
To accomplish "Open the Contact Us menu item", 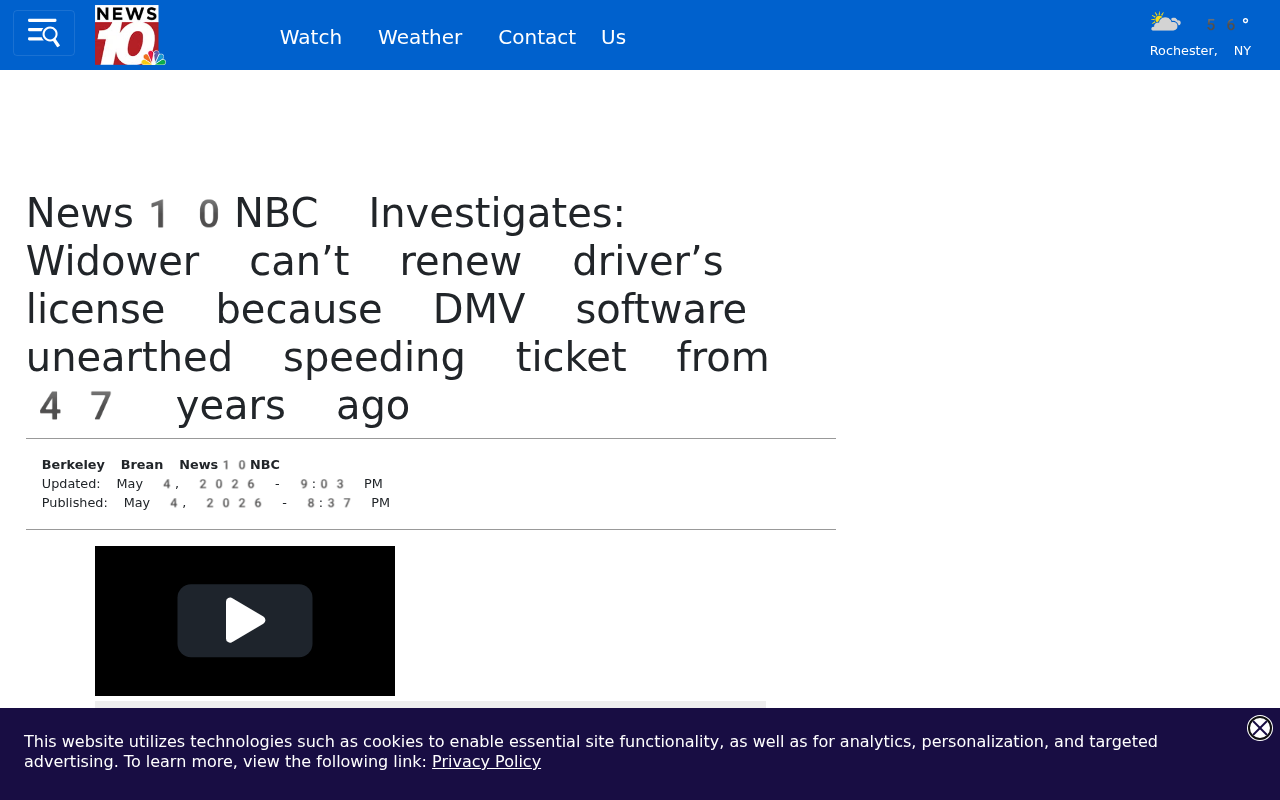I will pos(562,37).
